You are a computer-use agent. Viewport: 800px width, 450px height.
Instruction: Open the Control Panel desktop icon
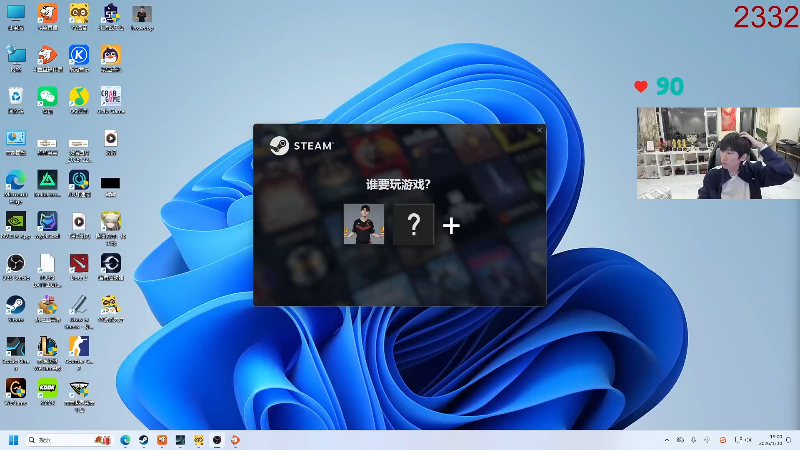(16, 142)
